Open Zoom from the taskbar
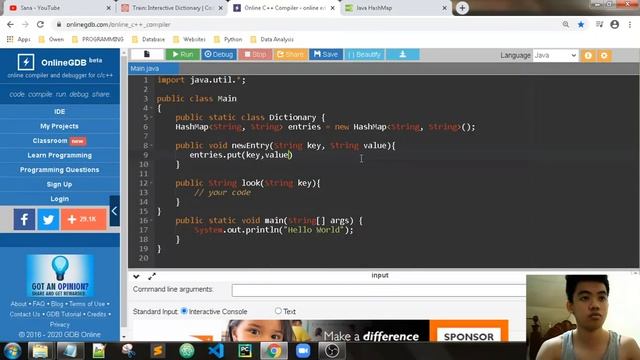 click(303, 351)
